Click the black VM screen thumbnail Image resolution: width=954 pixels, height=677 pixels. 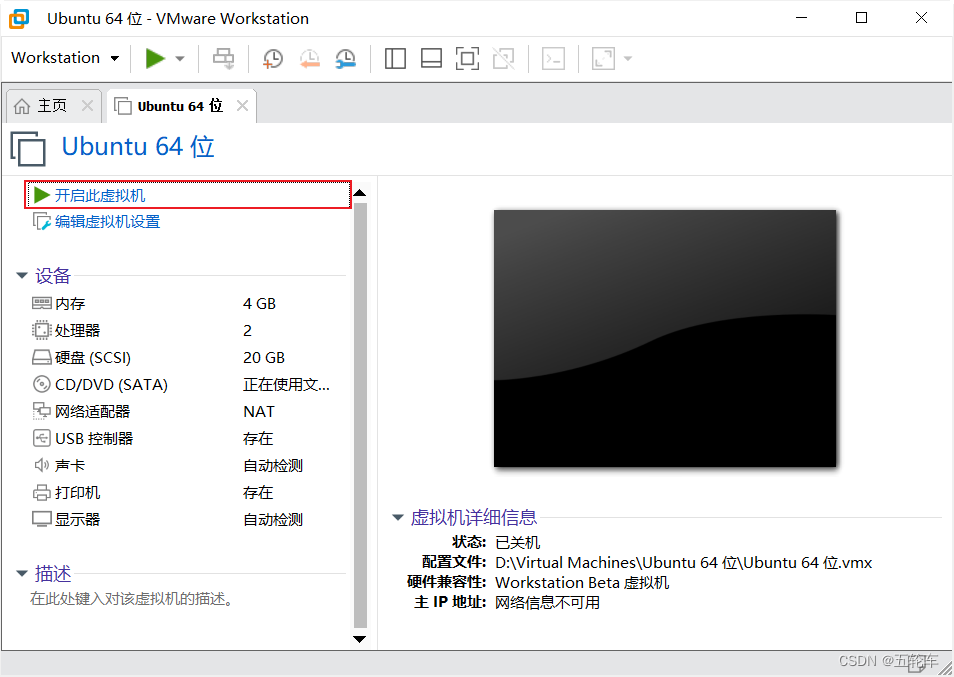pos(664,337)
